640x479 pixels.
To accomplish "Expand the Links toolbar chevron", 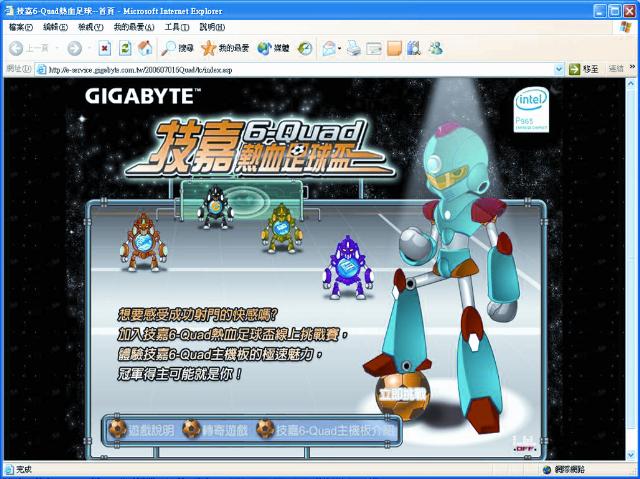I will pos(633,67).
